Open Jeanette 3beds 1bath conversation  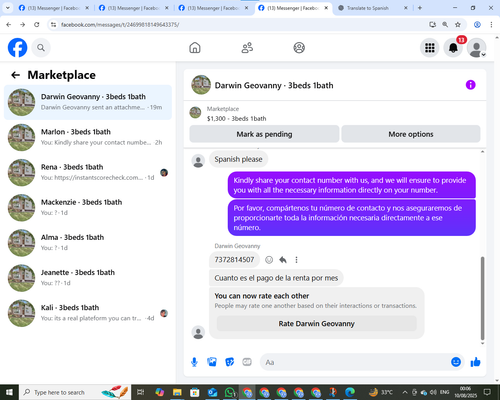click(x=88, y=278)
